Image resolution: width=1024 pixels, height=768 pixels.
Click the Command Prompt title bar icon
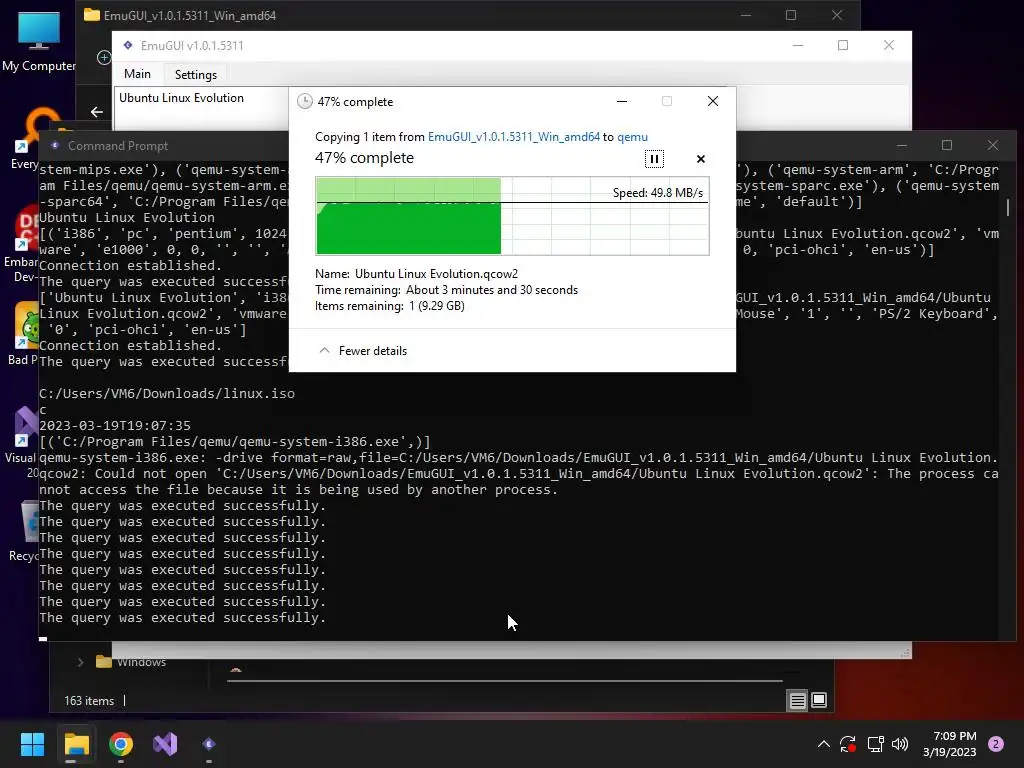tap(55, 146)
